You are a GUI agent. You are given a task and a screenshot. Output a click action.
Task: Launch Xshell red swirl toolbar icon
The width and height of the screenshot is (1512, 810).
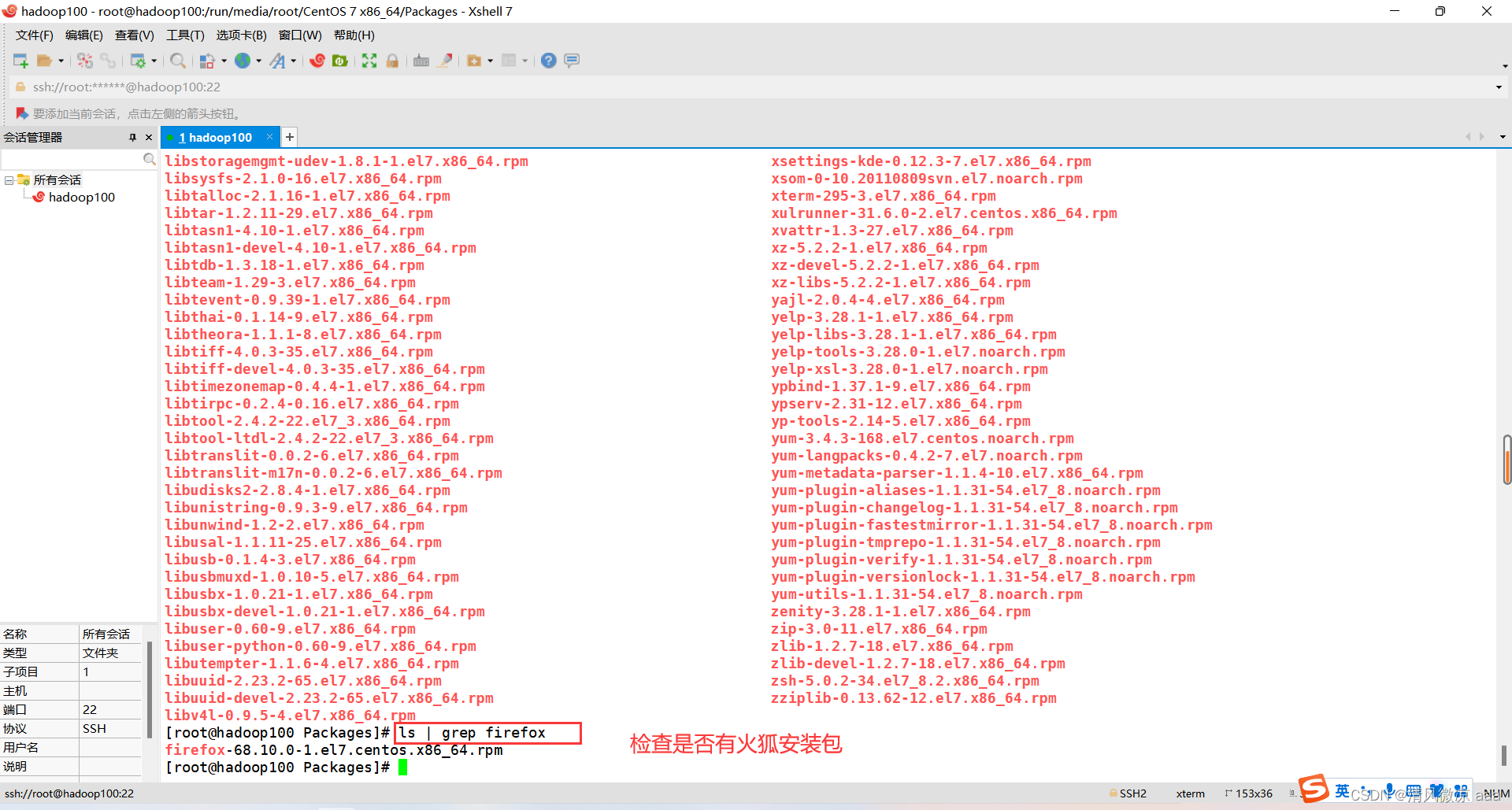point(317,61)
